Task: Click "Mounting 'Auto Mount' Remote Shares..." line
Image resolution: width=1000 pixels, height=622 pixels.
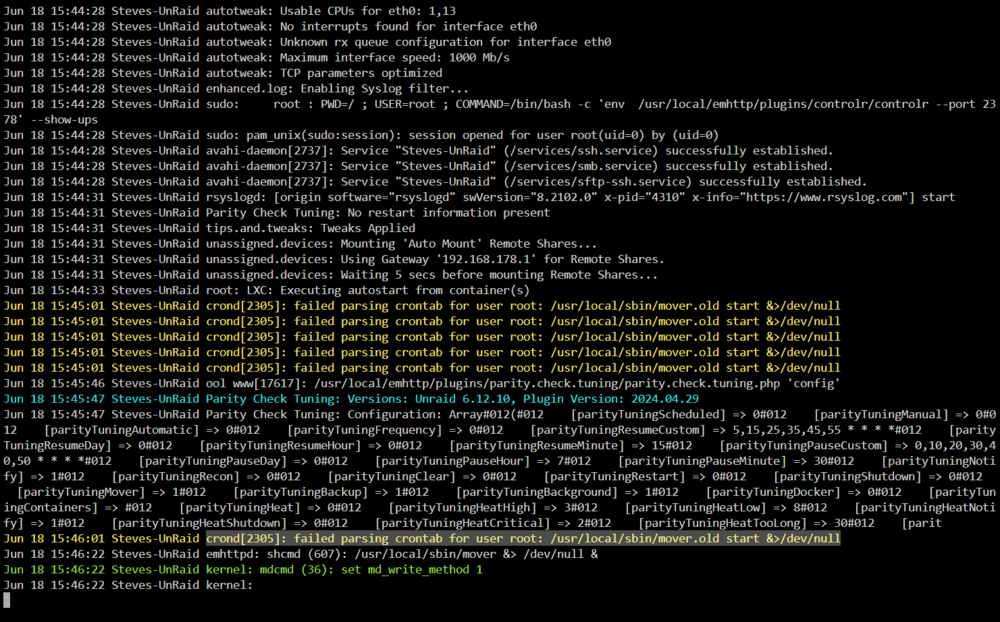Action: click(x=469, y=244)
